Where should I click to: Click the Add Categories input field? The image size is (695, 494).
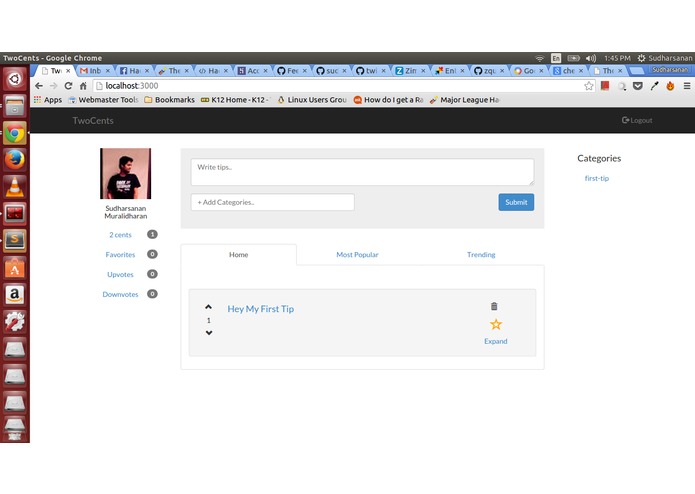click(273, 202)
